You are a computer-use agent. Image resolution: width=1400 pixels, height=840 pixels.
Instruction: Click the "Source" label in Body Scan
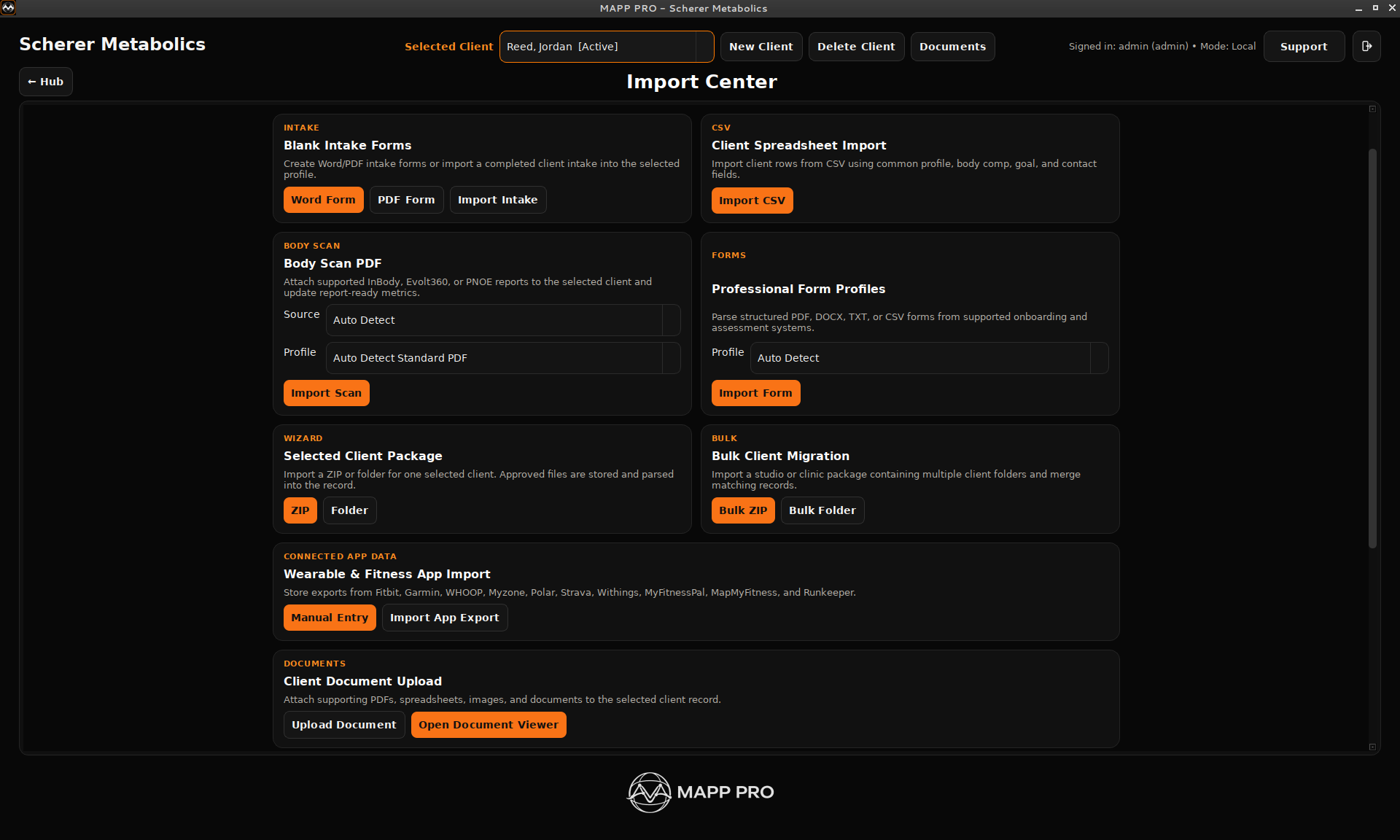tap(302, 314)
